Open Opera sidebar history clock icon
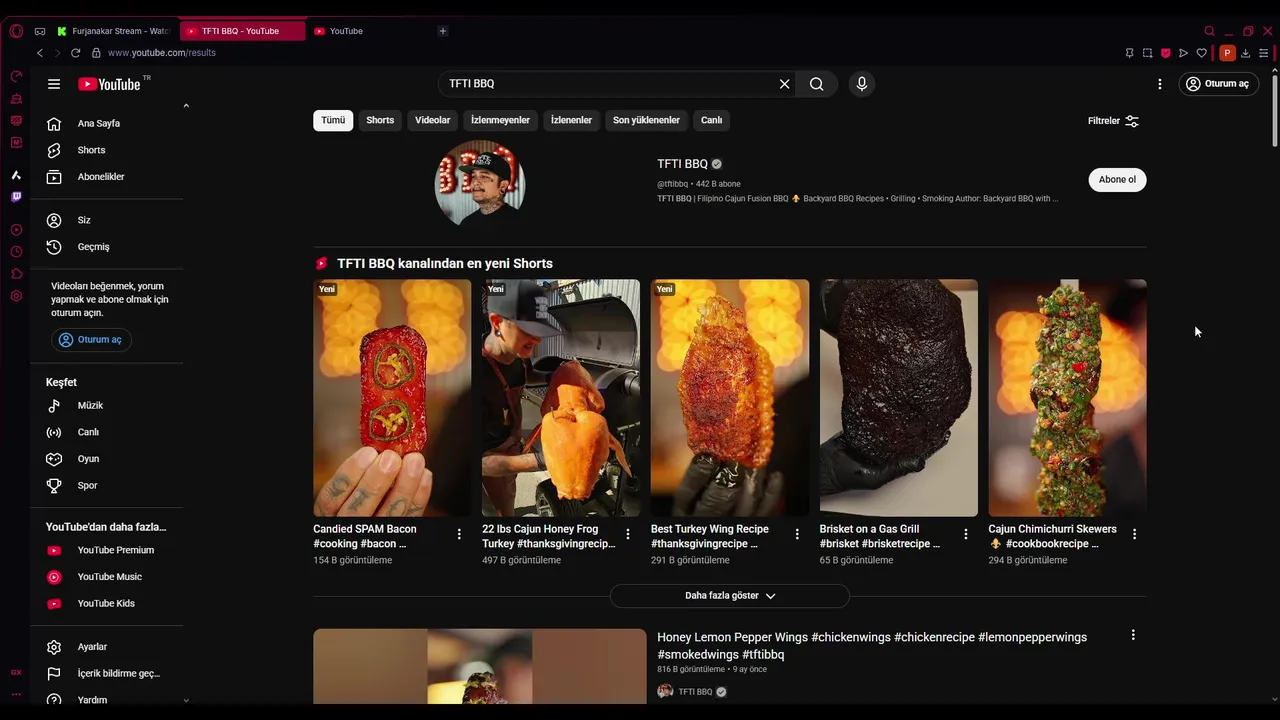The height and width of the screenshot is (720, 1280). [x=16, y=252]
